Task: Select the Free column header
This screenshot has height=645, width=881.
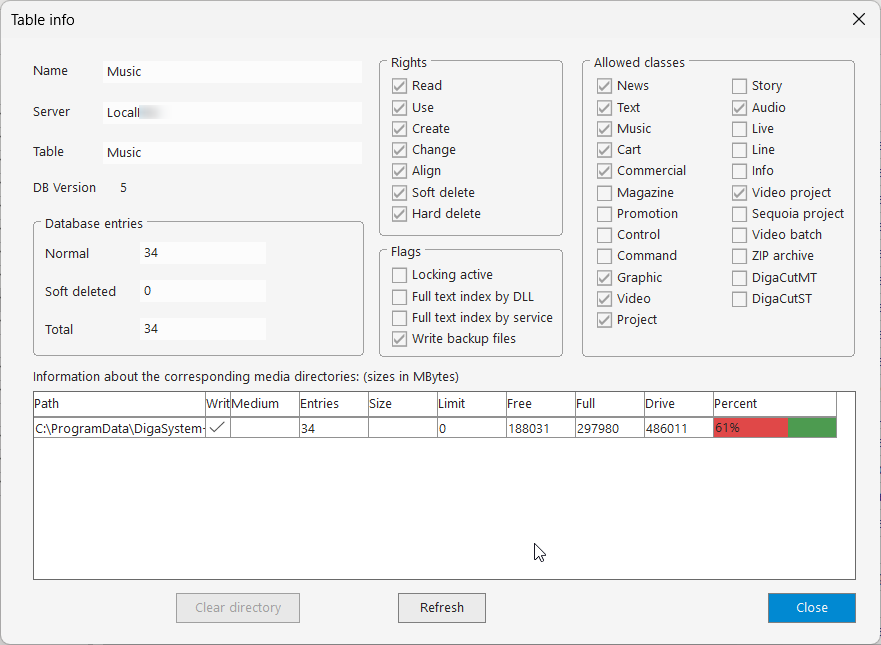Action: point(540,404)
